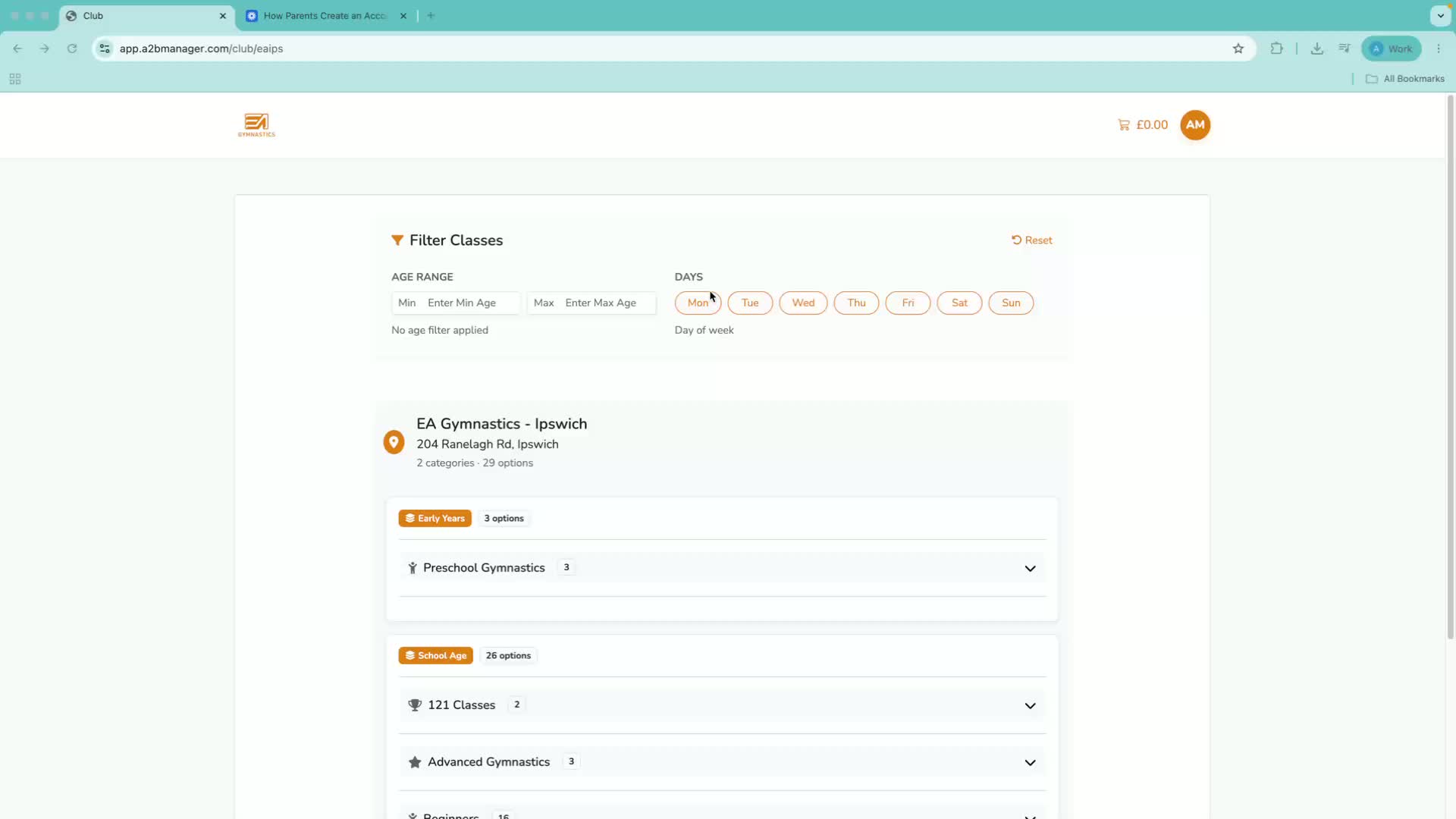The image size is (1456, 819).
Task: Click the School Age category badge
Action: pos(435,656)
